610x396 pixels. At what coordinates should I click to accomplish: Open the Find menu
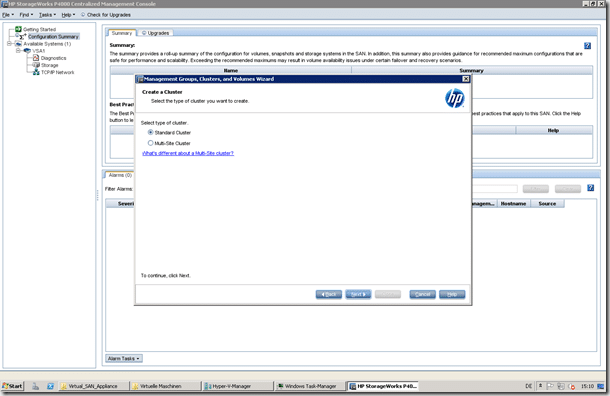click(26, 15)
